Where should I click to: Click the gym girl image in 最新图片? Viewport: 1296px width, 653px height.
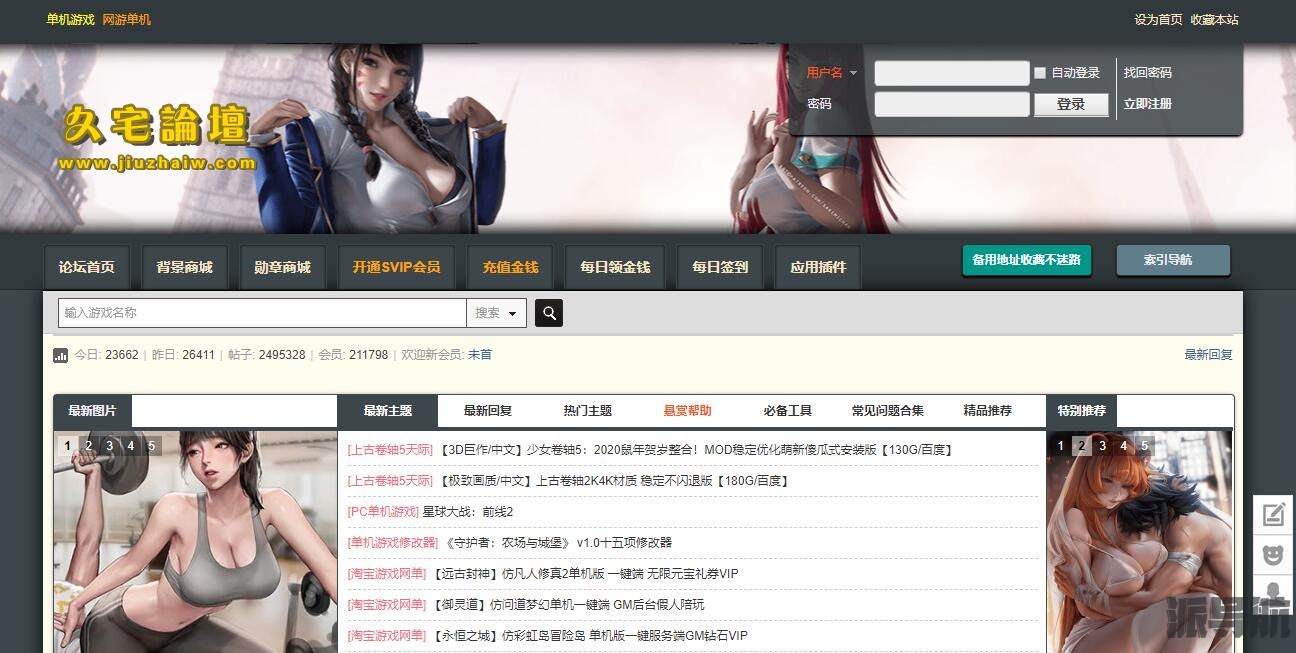point(196,542)
